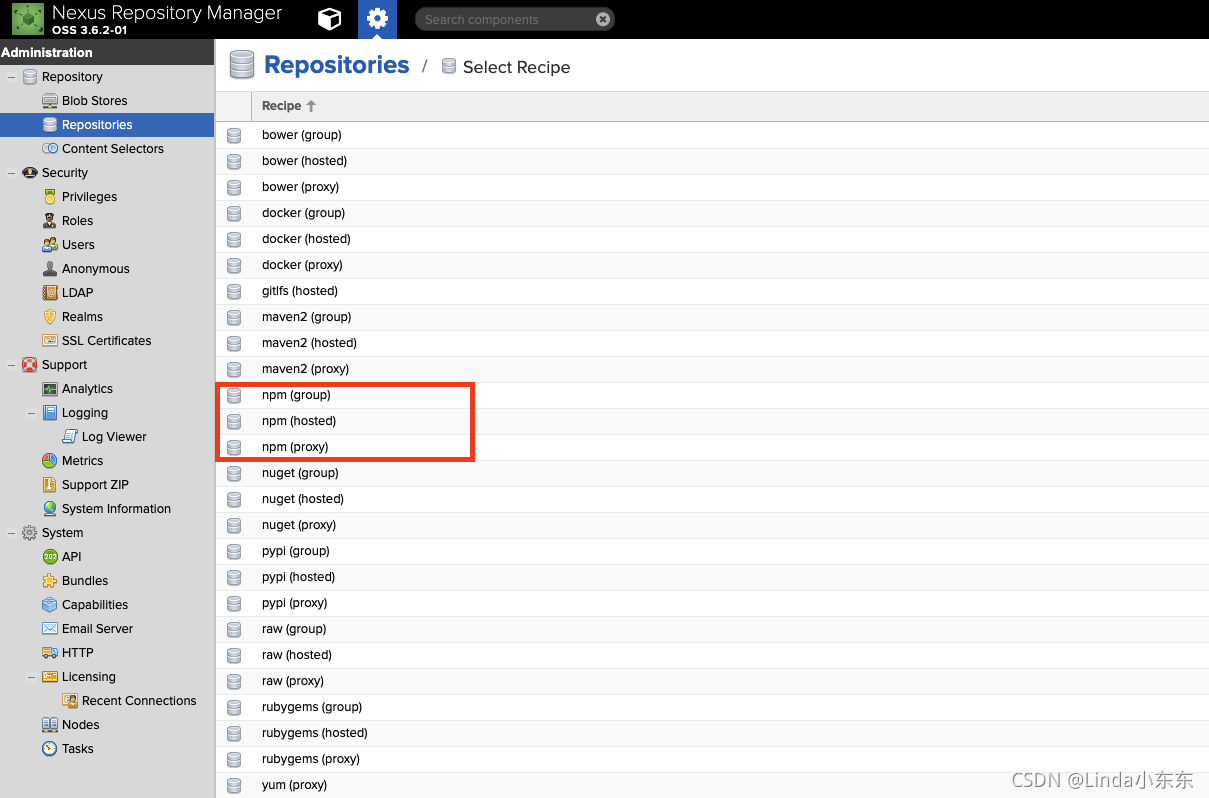Click the Blob Stores icon in sidebar
Viewport: 1209px width, 798px height.
point(50,101)
